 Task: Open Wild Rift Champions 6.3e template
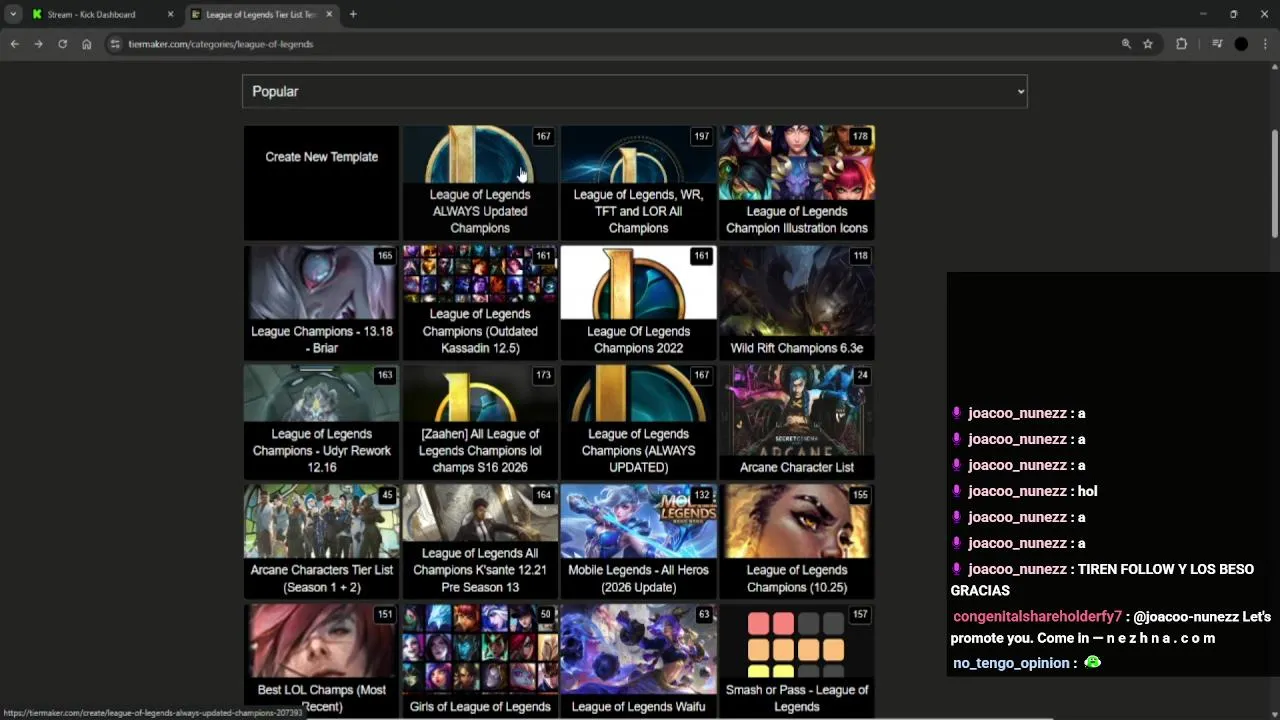tap(797, 302)
